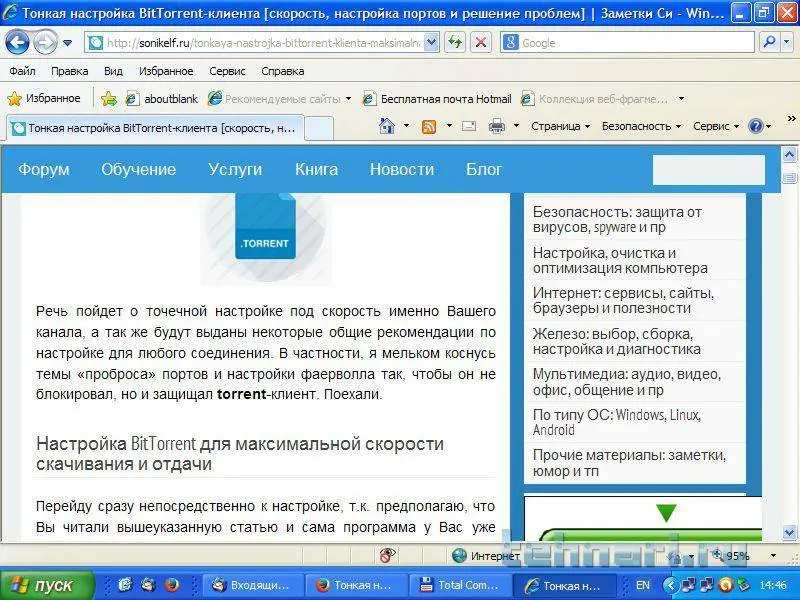Click the add to favorites bar star icon
The width and height of the screenshot is (800, 600).
tap(109, 98)
